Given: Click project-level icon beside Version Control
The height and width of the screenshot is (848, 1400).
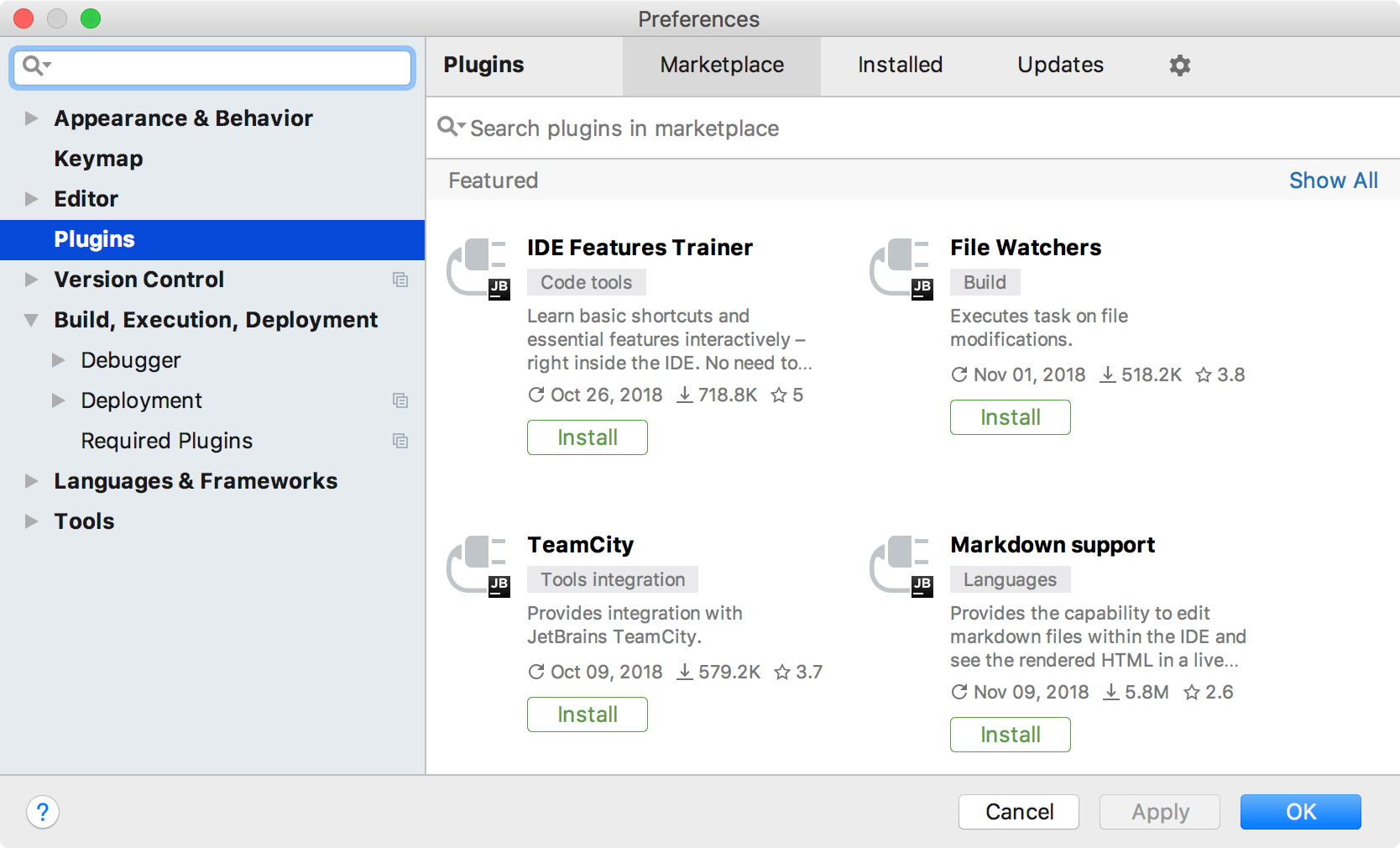Looking at the screenshot, I should click(x=400, y=280).
